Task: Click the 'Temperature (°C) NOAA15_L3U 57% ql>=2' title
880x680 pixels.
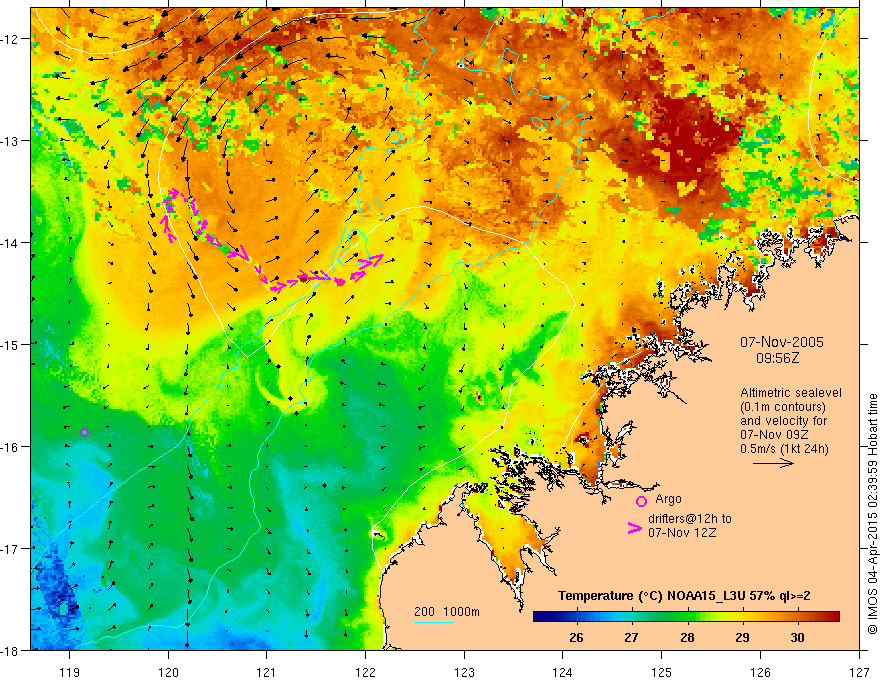Action: (x=684, y=596)
